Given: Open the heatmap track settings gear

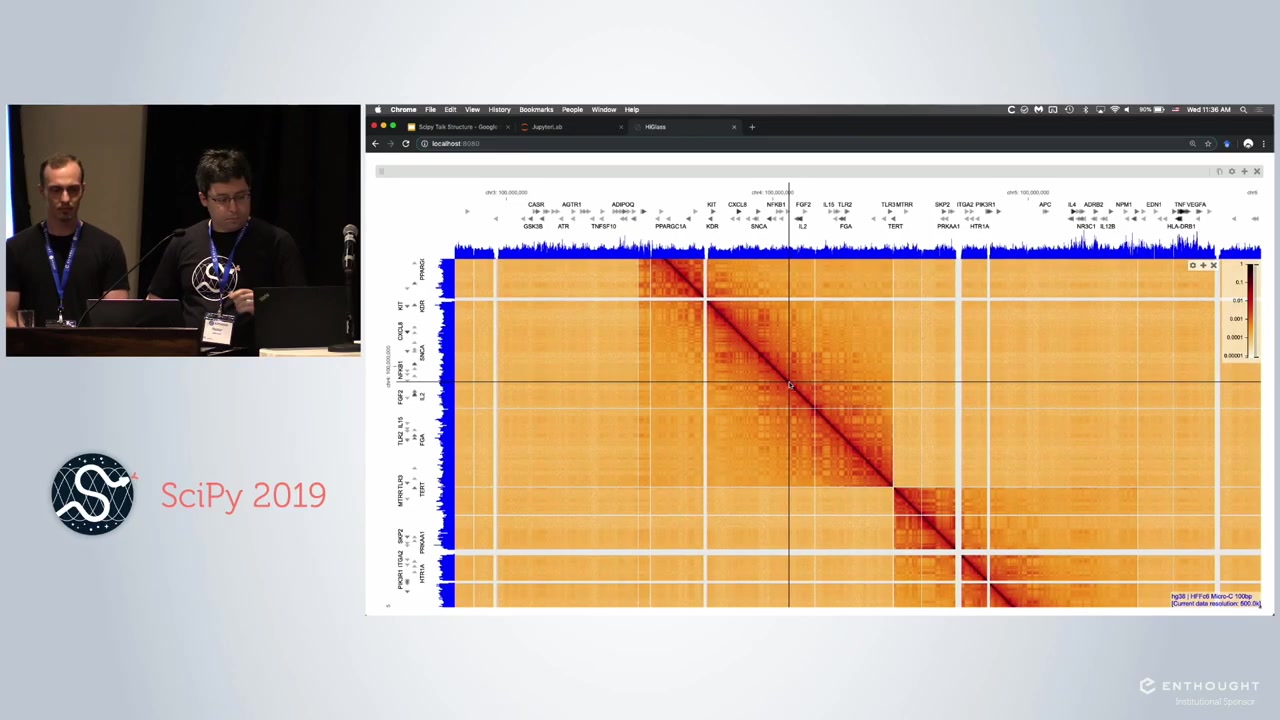Looking at the screenshot, I should coord(1193,265).
